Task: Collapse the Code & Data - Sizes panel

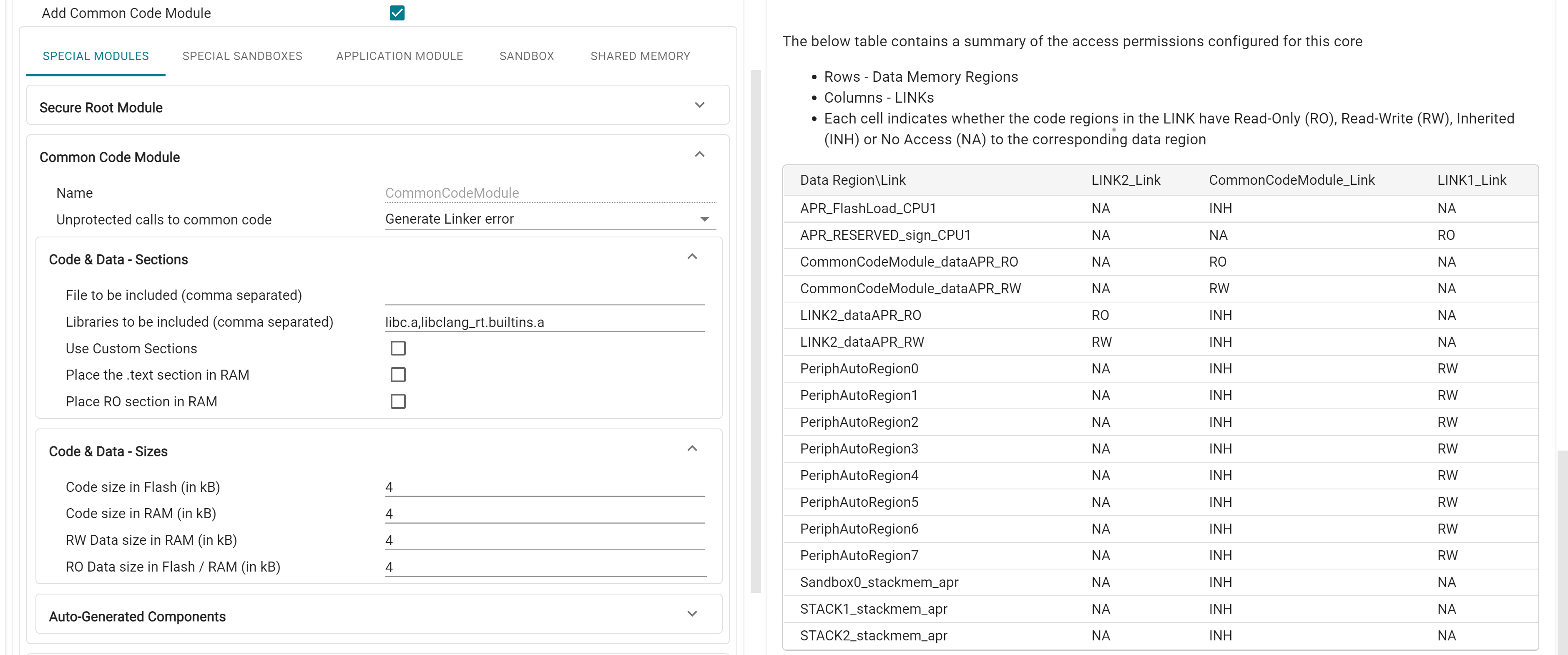Action: pos(691,448)
